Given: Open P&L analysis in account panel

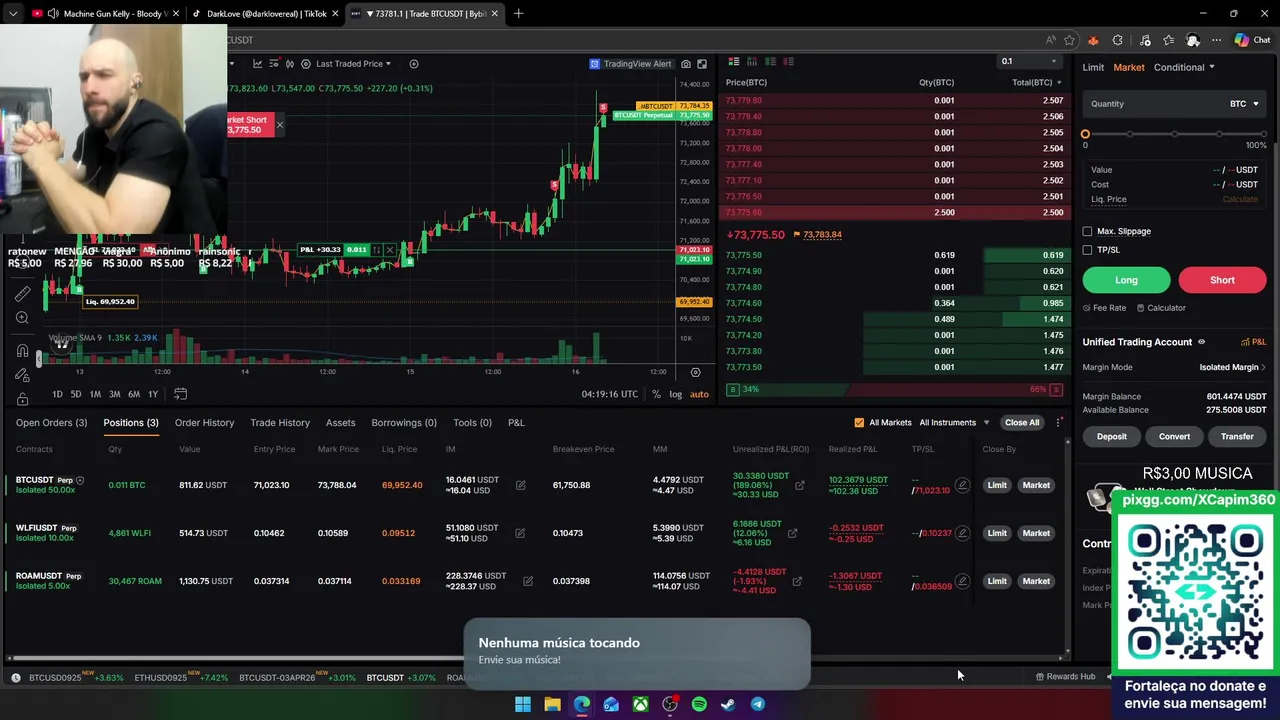Looking at the screenshot, I should coord(1253,342).
